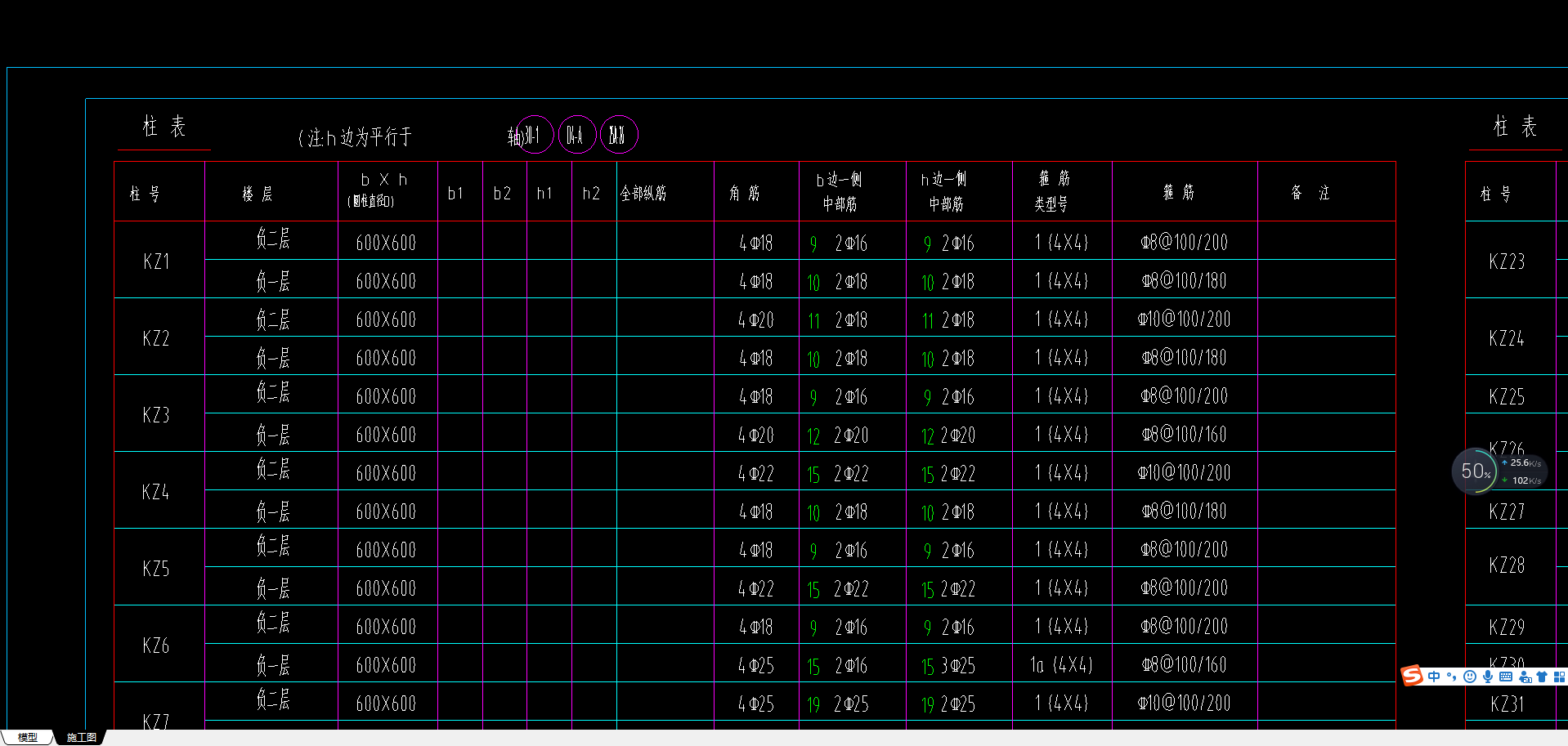This screenshot has height=746, width=1568.
Task: Select the note text 注:h边为平行于
Action: 355,136
